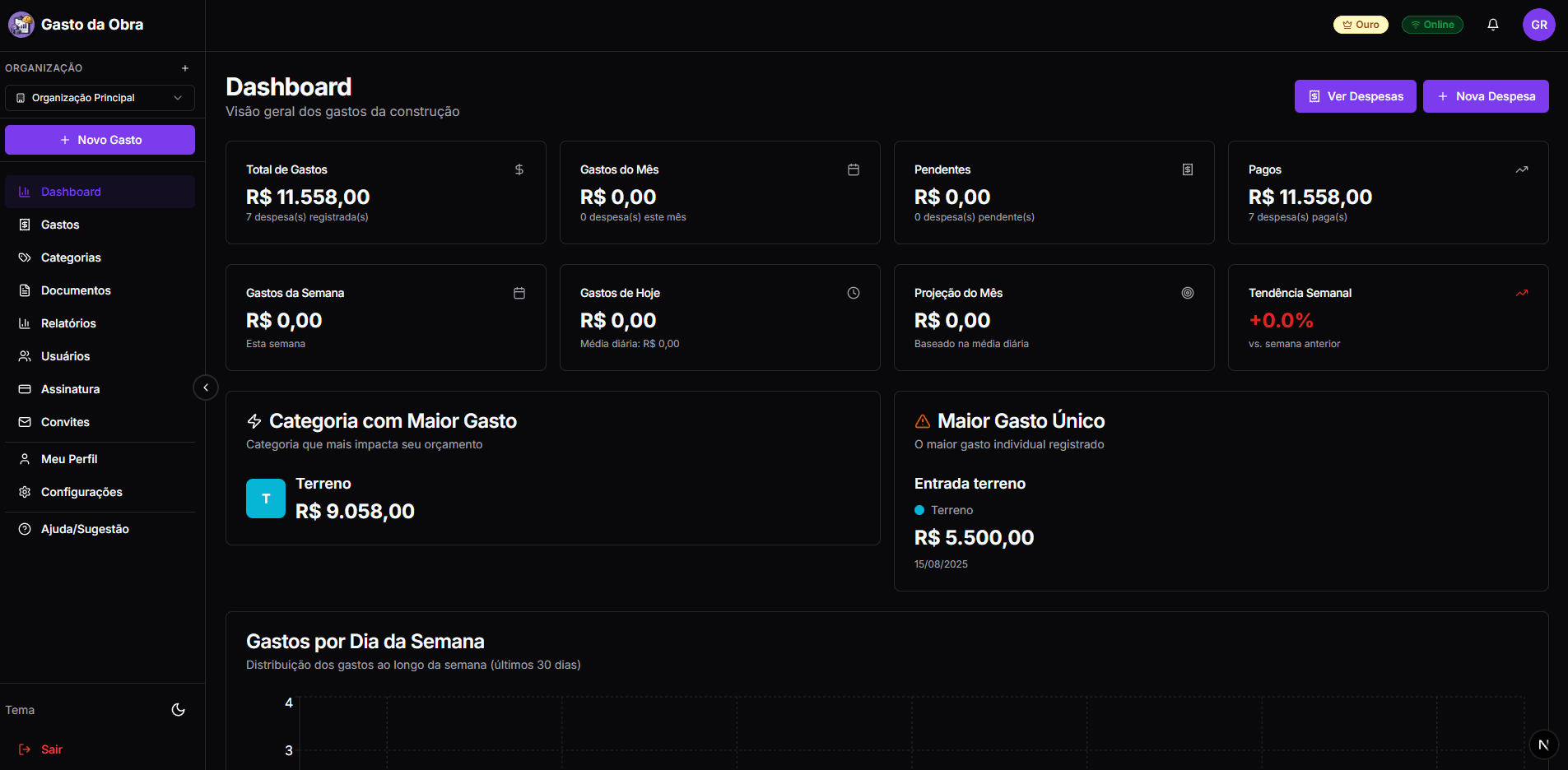Click the Ouro plan badge
The width and height of the screenshot is (1568, 770).
click(1361, 24)
